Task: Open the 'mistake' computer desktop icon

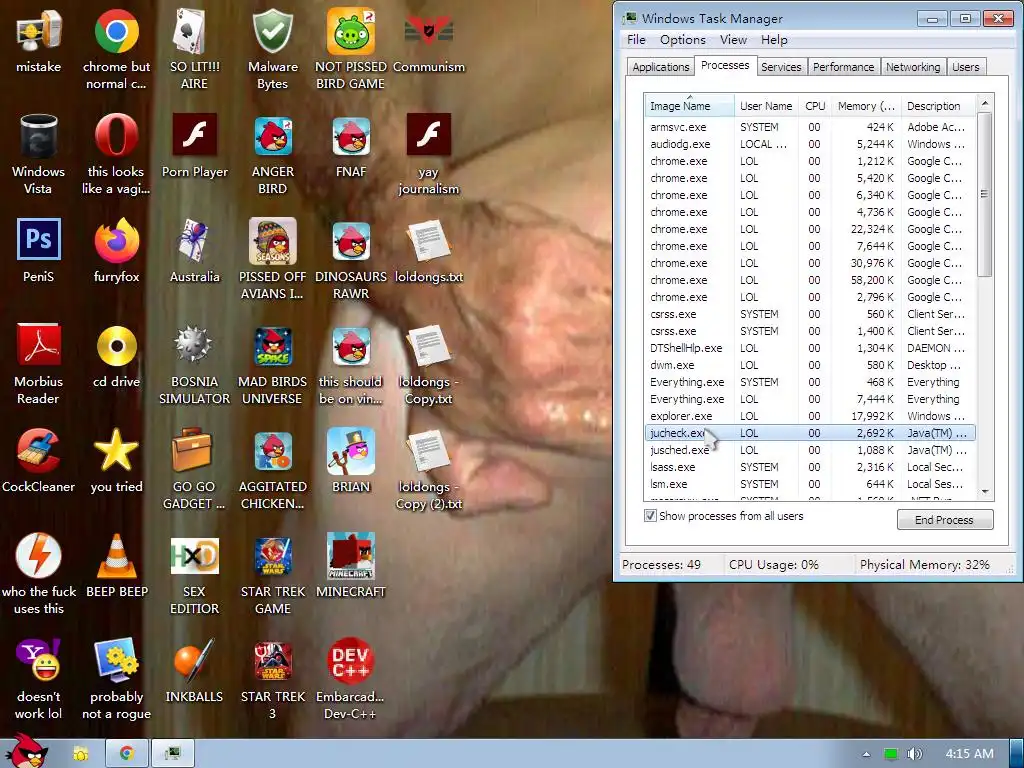Action: point(38,40)
